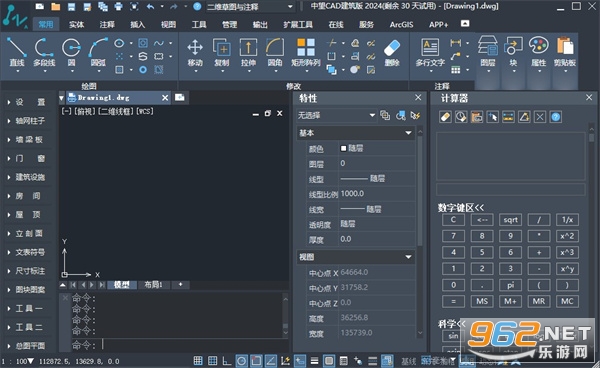Screen dimensions: 600x368
Task: Open the 图层 layers panel button
Action: (488, 53)
